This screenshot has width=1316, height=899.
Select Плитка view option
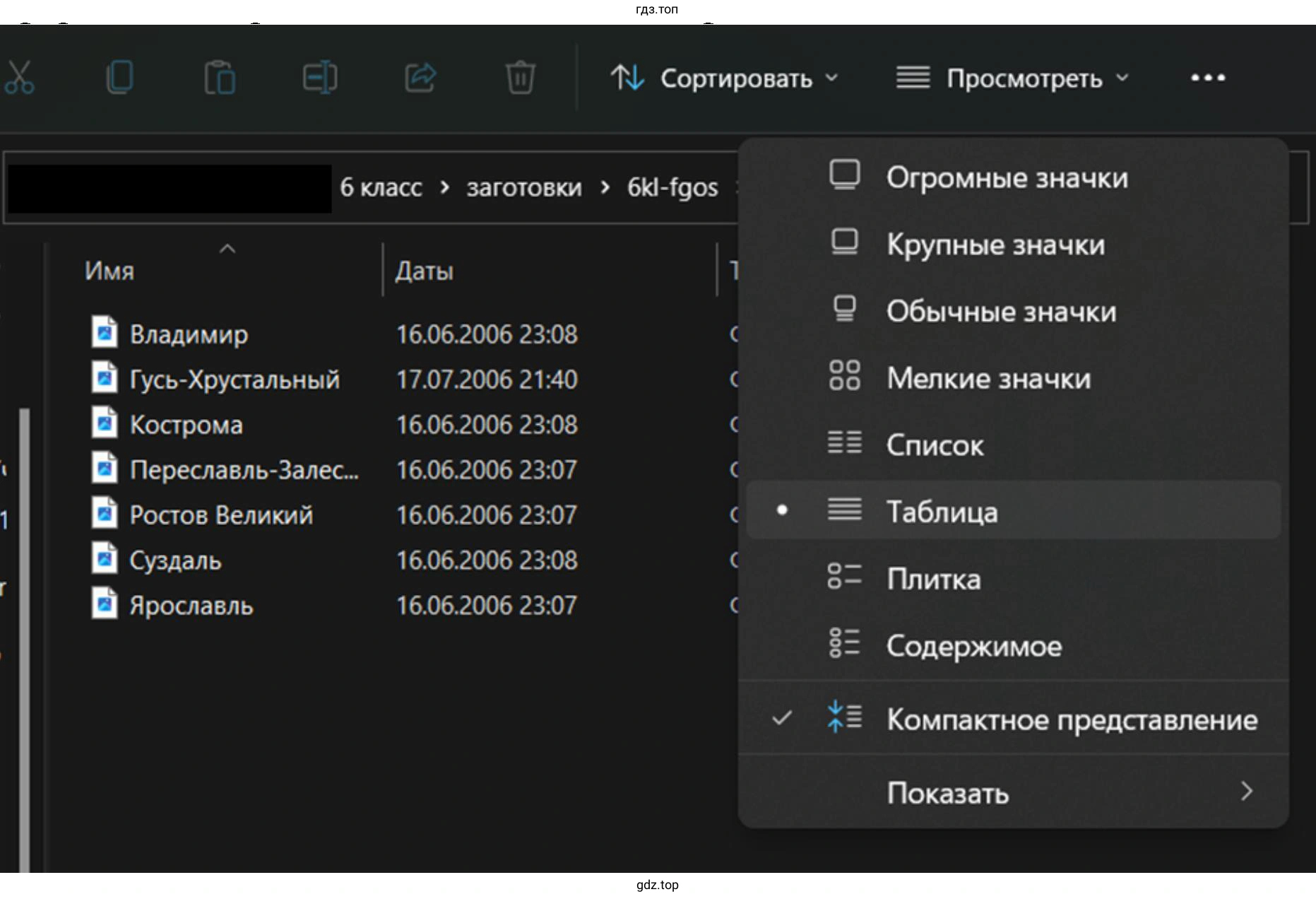(x=1013, y=579)
